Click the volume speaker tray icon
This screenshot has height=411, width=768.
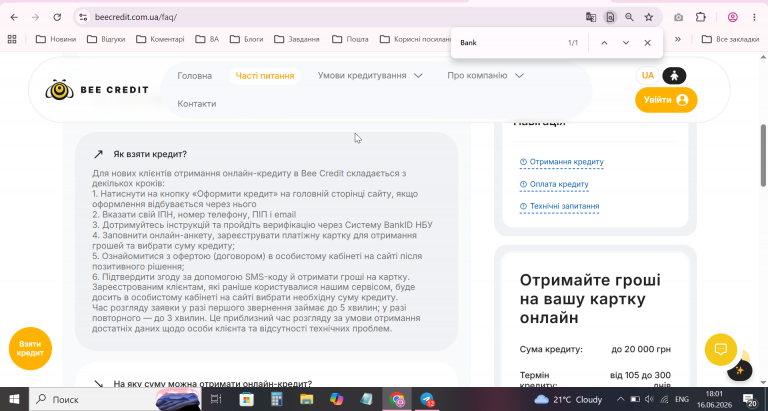[x=649, y=399]
